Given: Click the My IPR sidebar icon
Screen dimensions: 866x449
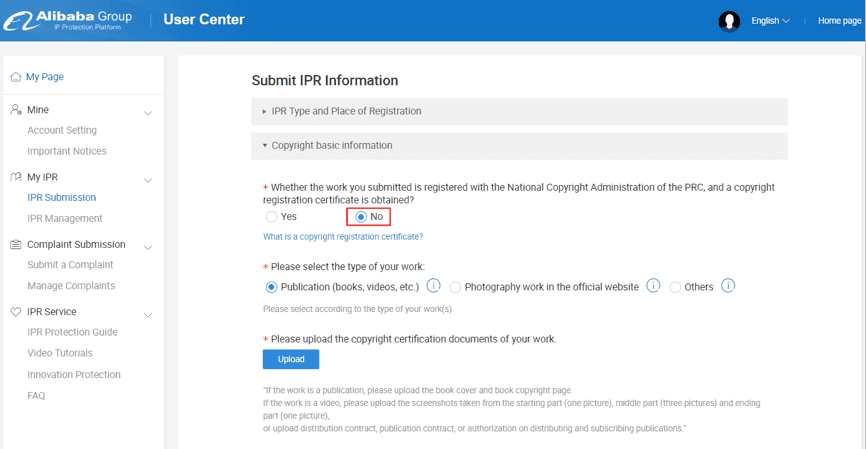Looking at the screenshot, I should [x=15, y=177].
